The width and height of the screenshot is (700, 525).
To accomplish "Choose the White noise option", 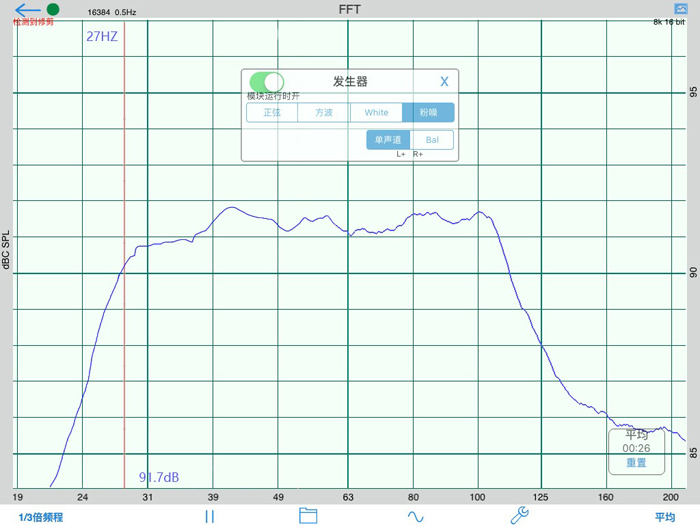I will coord(376,113).
